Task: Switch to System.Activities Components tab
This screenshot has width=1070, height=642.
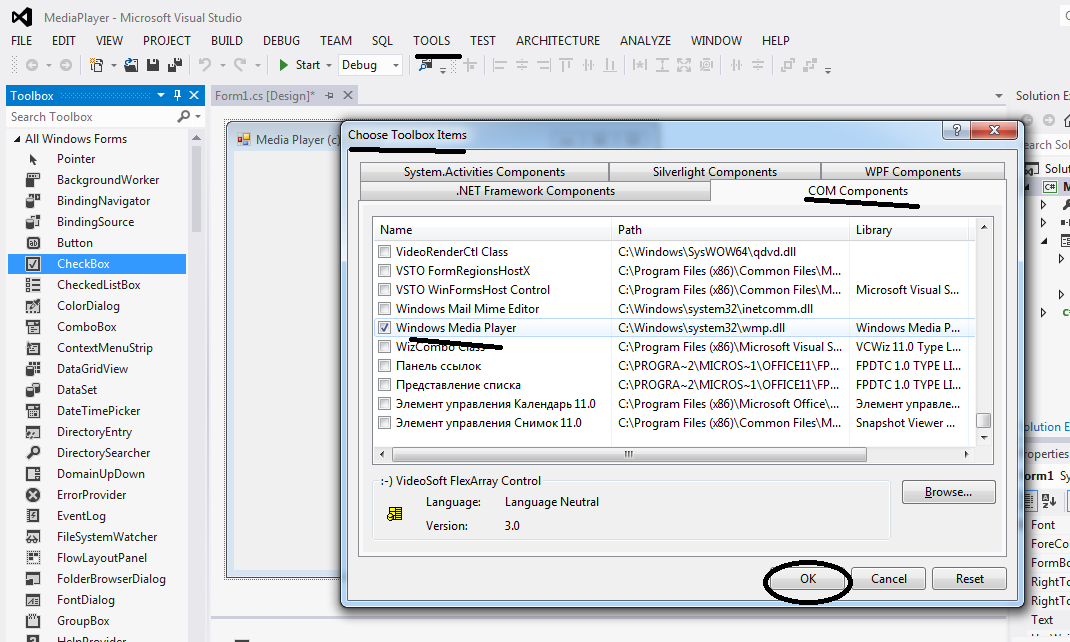Action: coord(485,172)
